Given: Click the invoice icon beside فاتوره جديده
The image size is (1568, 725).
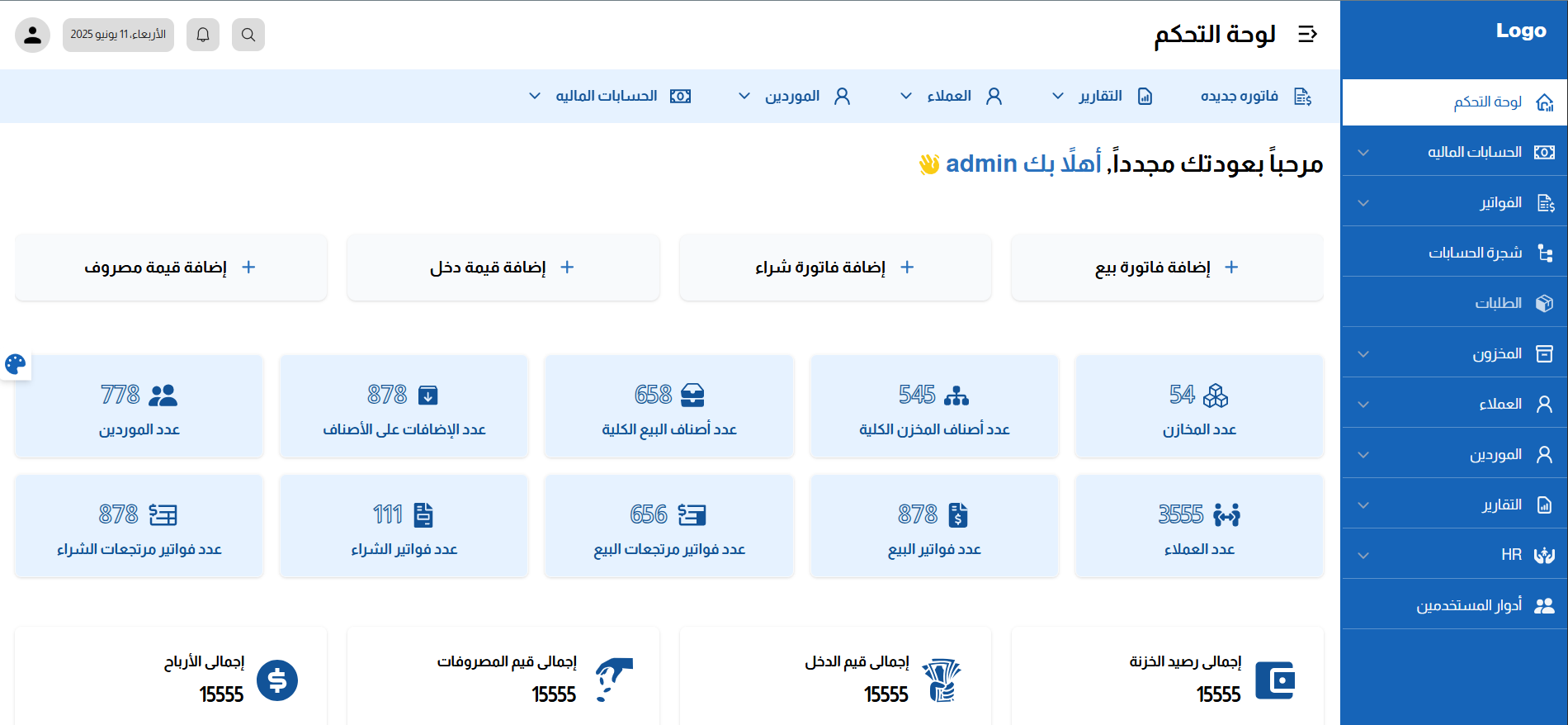Looking at the screenshot, I should point(1303,97).
